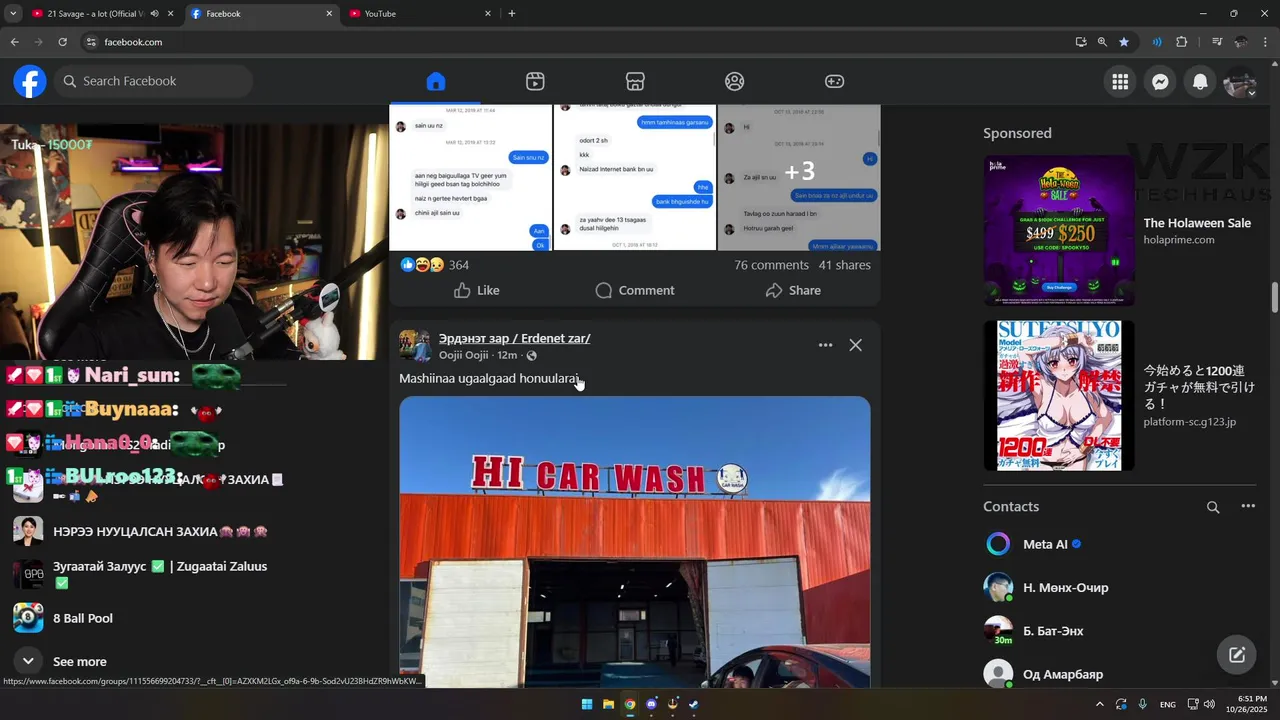Click the Facebook logo
Image resolution: width=1280 pixels, height=720 pixels.
(x=30, y=81)
